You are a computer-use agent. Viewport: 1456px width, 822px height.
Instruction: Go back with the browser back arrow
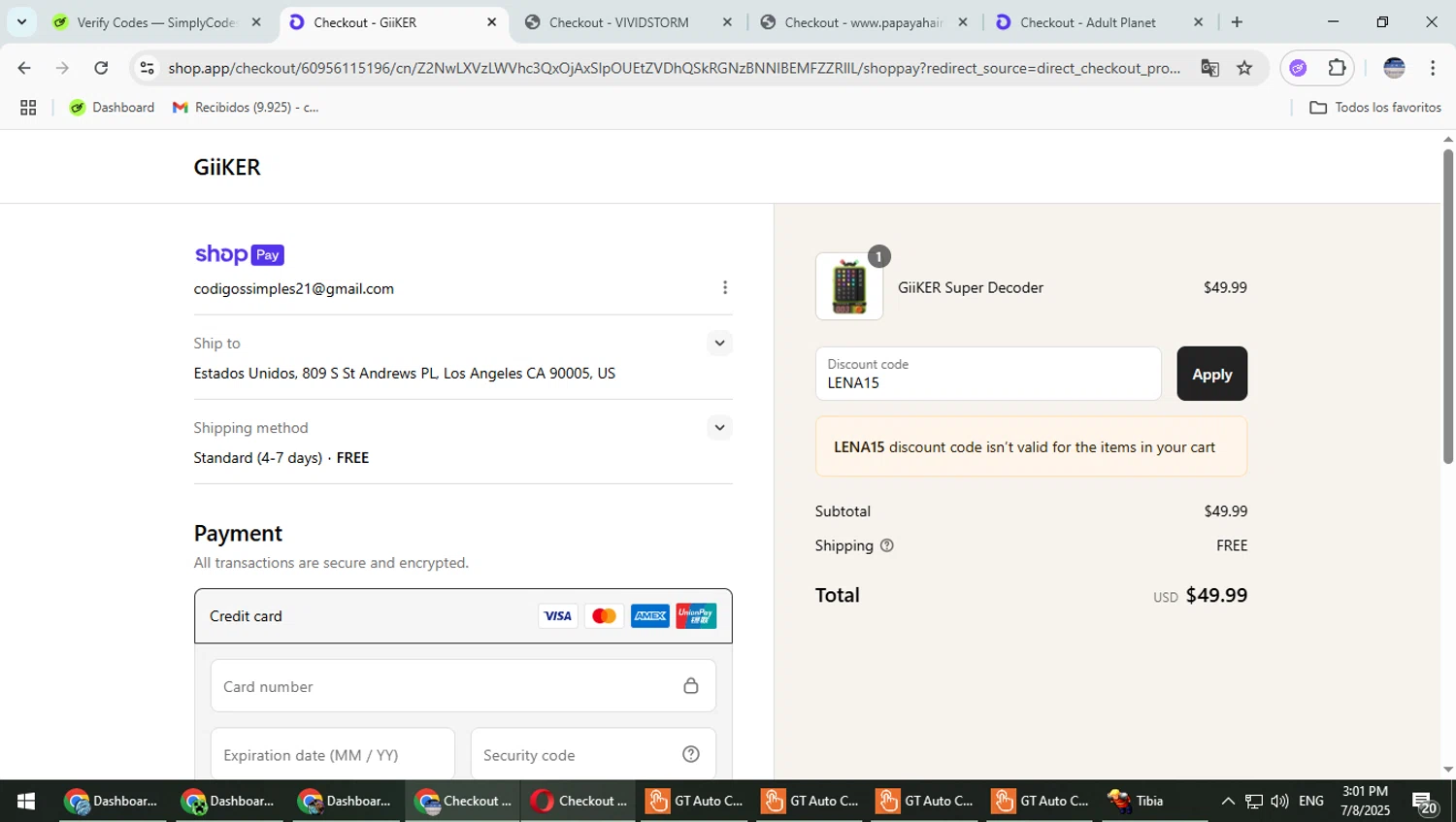pyautogui.click(x=24, y=68)
